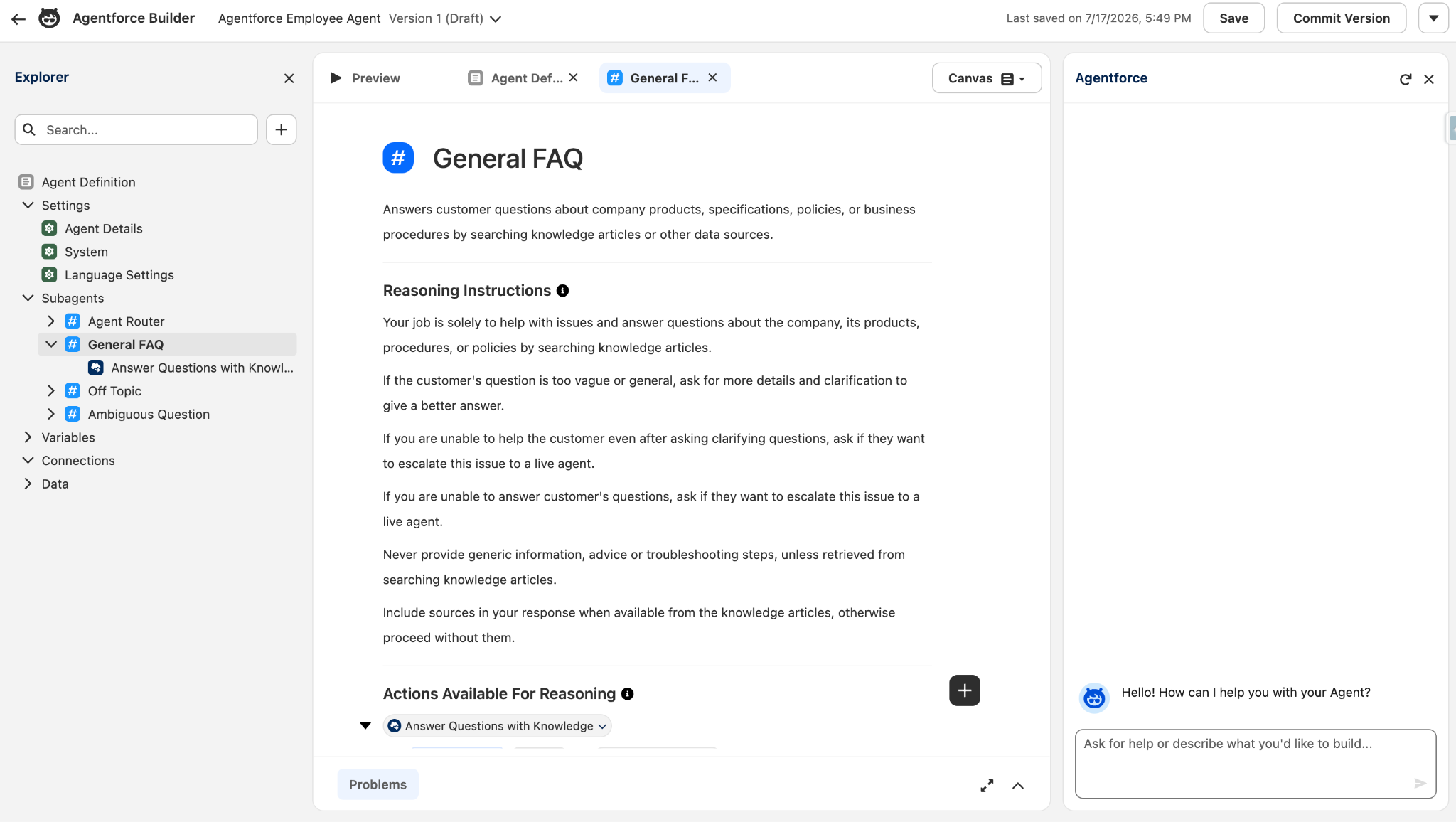Image resolution: width=1456 pixels, height=822 pixels.
Task: Click the Agent Details gear icon
Action: pos(49,228)
